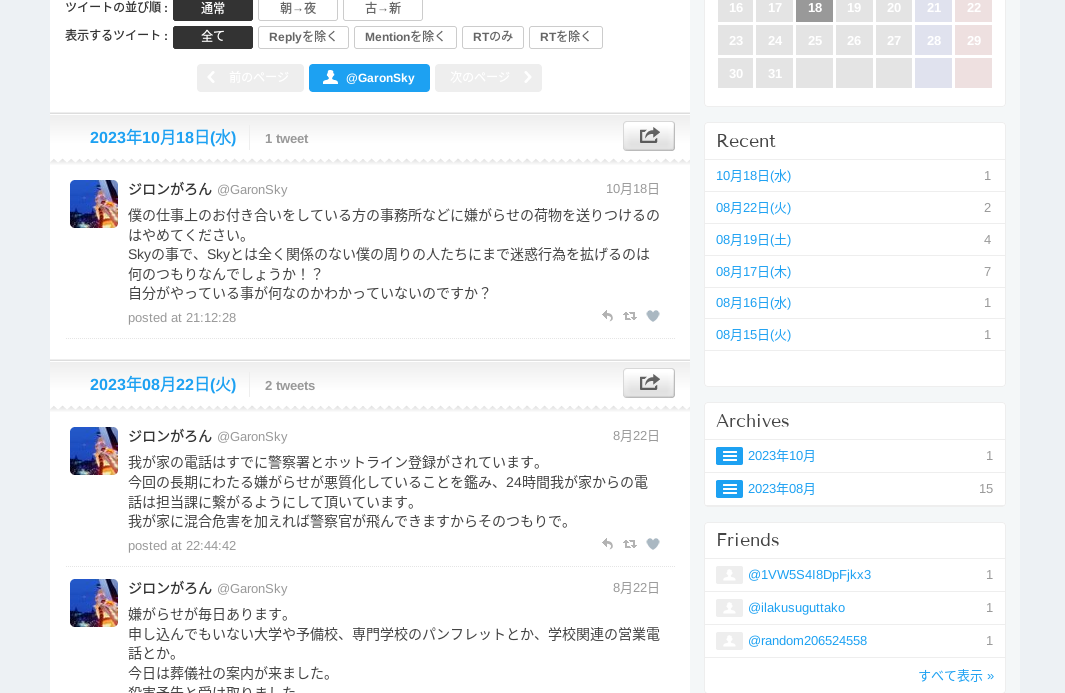Expand the 2023年08月 archive list icon
1065x693 pixels.
click(729, 489)
